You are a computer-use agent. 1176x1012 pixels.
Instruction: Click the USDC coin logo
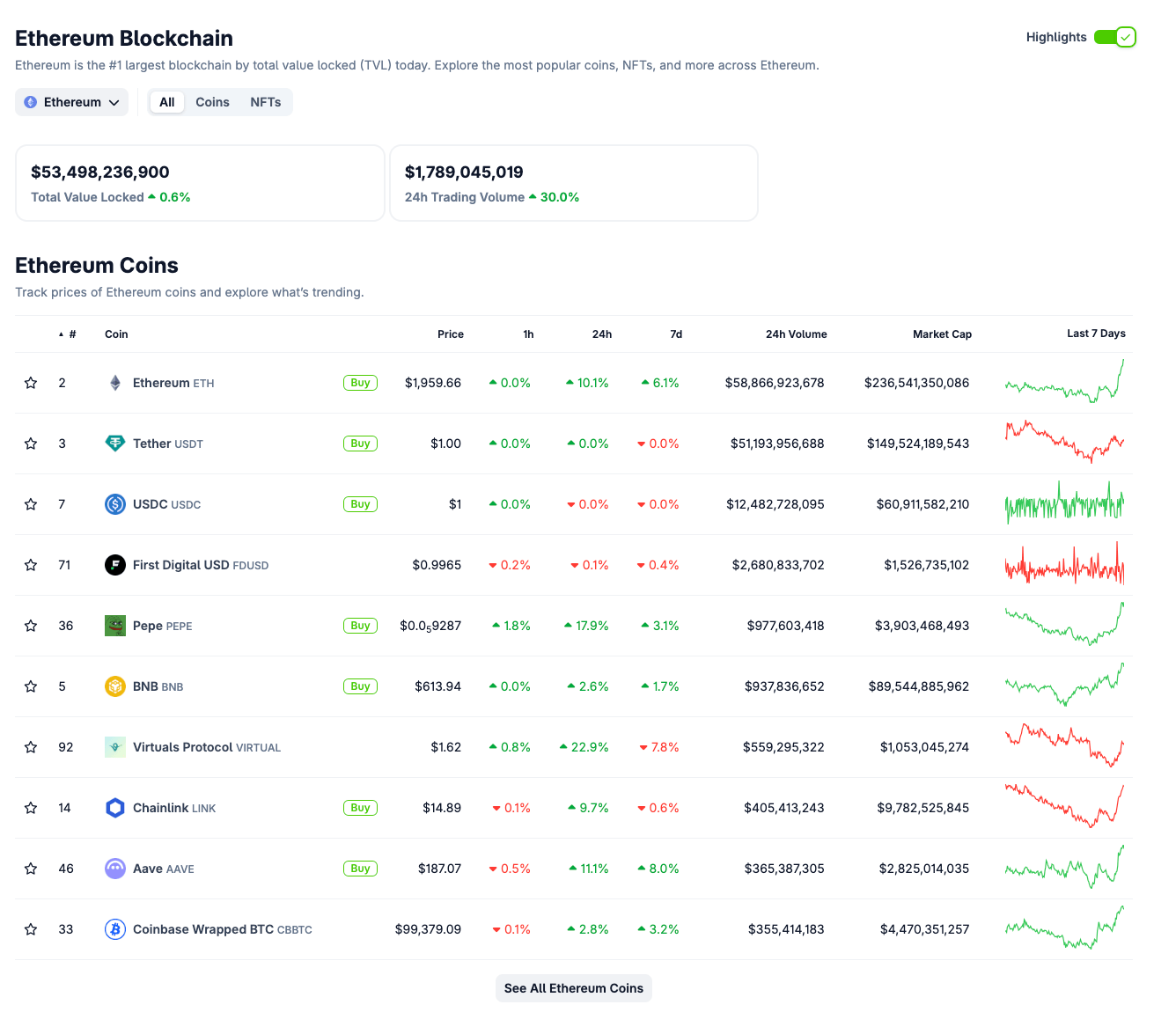click(x=115, y=504)
